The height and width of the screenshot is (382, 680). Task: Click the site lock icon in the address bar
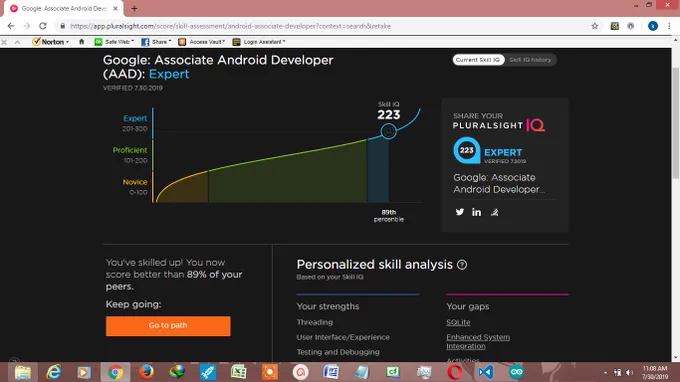click(63, 26)
